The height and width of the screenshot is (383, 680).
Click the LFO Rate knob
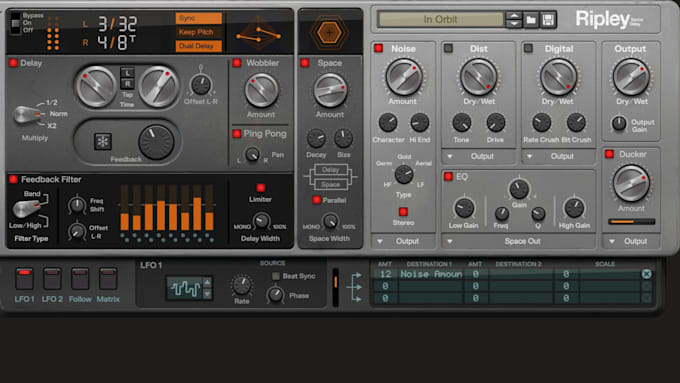[x=242, y=285]
